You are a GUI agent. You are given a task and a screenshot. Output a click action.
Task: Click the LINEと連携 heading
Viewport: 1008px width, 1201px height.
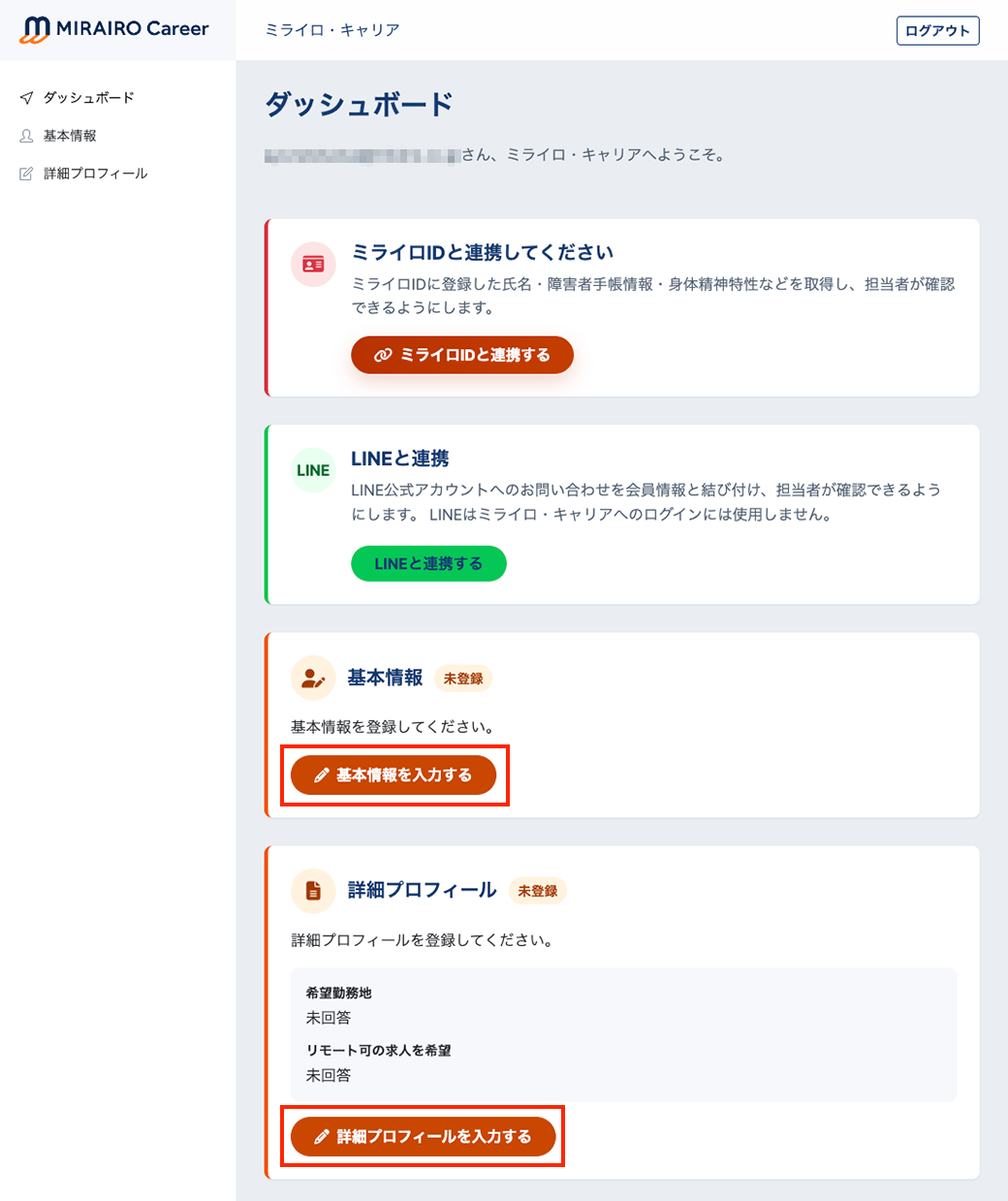click(x=400, y=458)
